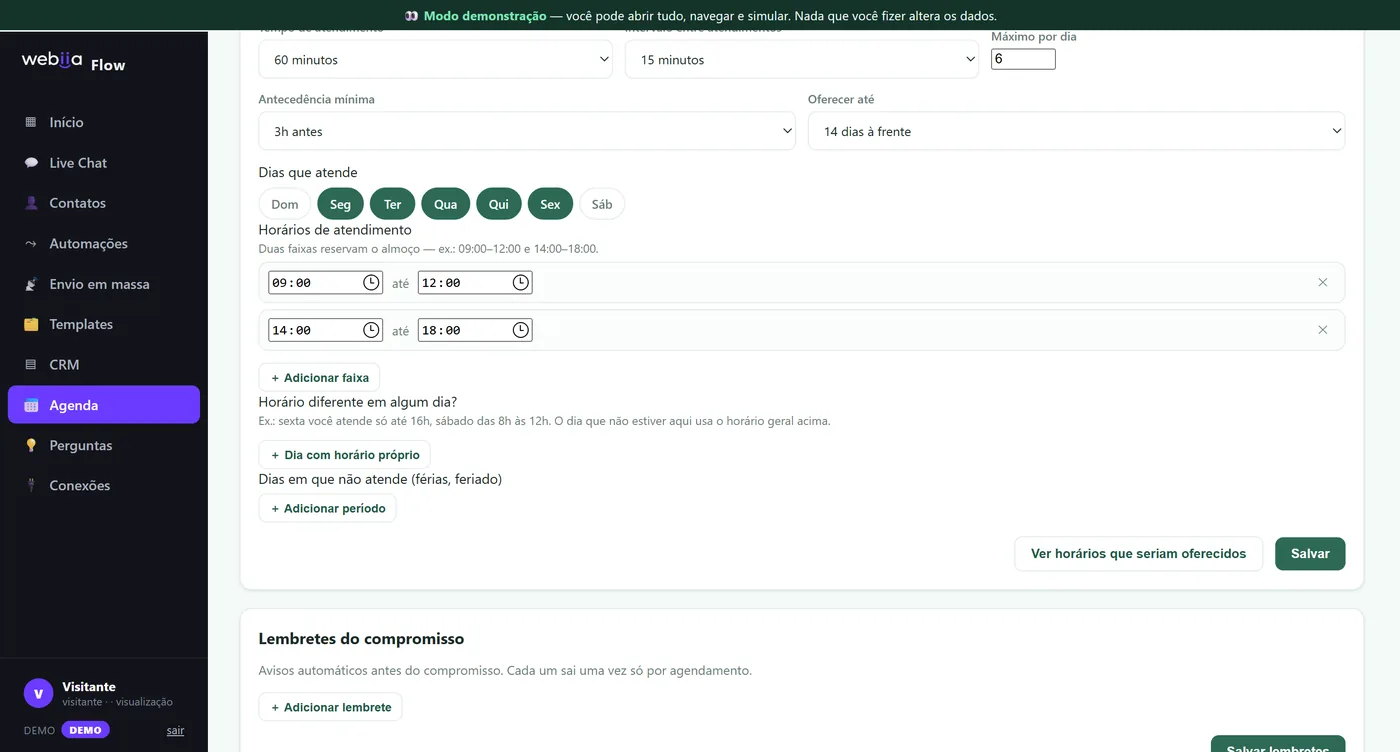1400x752 pixels.
Task: Remove the 14:00–18:00 time range
Action: point(1323,330)
